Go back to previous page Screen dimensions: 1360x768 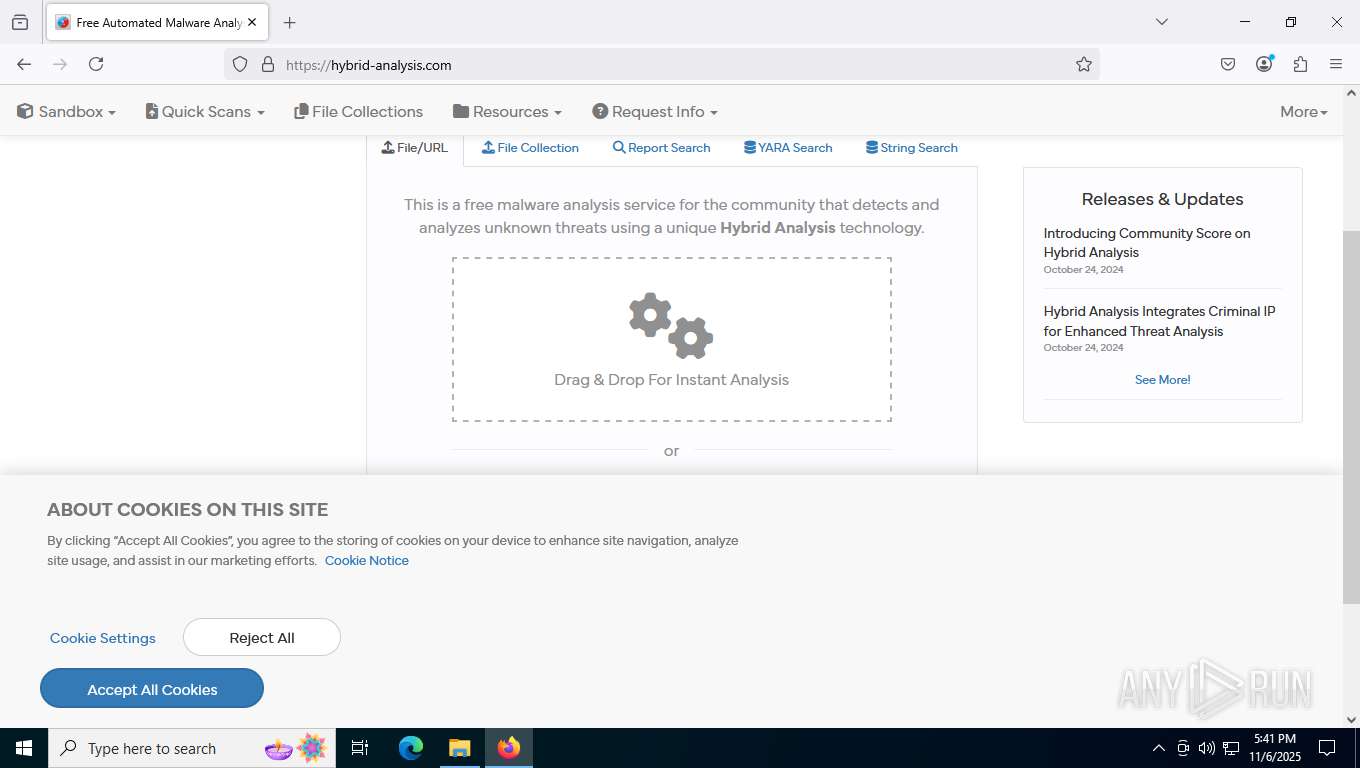pyautogui.click(x=24, y=64)
